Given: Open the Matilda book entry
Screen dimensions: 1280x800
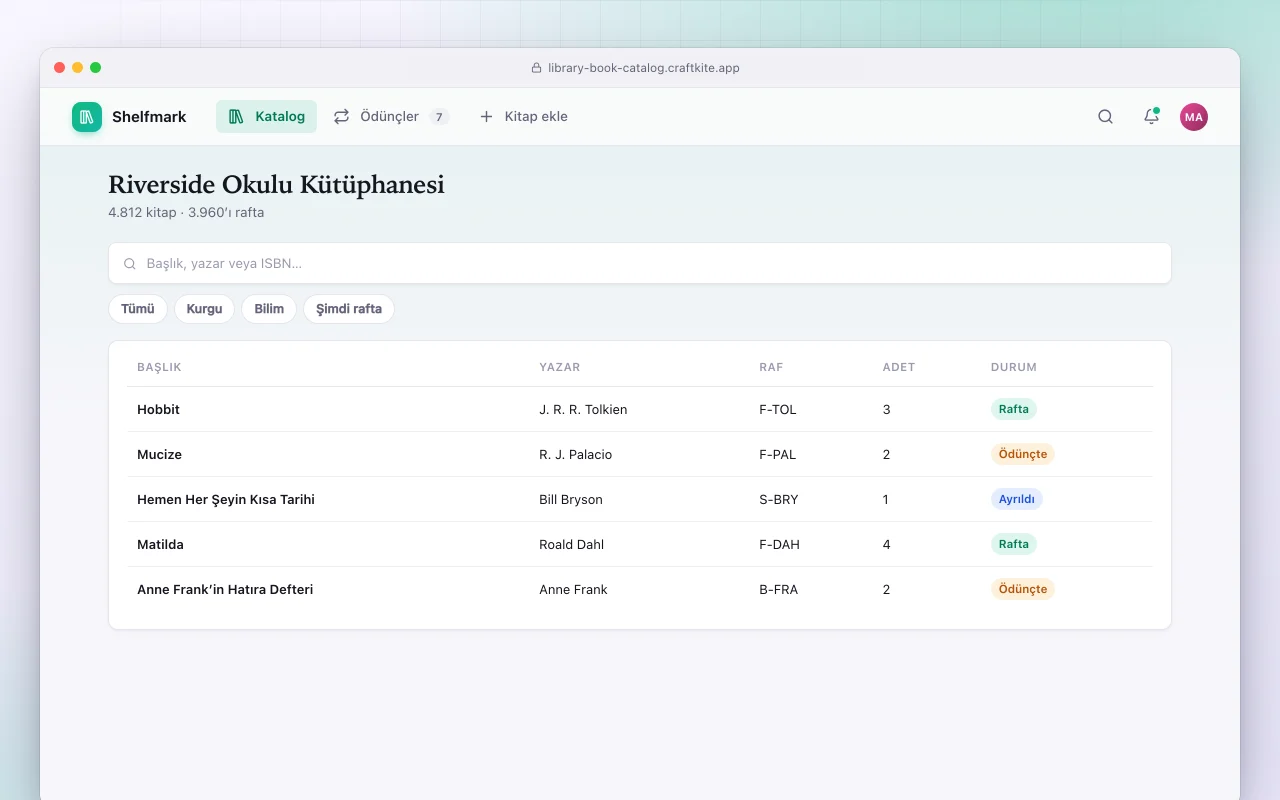Looking at the screenshot, I should [640, 544].
